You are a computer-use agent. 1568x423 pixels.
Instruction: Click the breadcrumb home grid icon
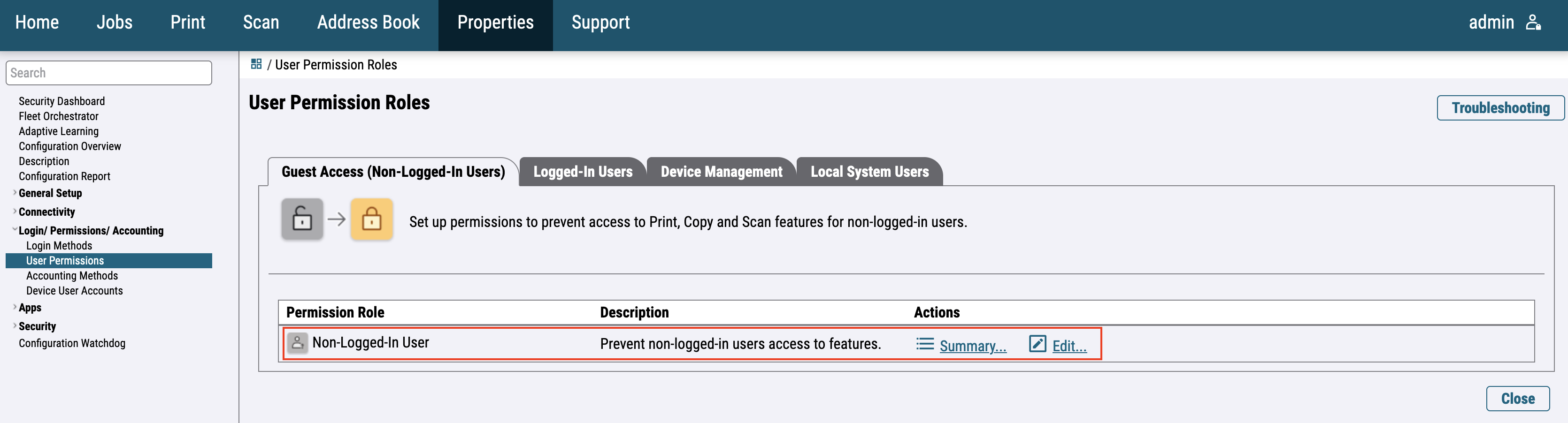pos(256,64)
